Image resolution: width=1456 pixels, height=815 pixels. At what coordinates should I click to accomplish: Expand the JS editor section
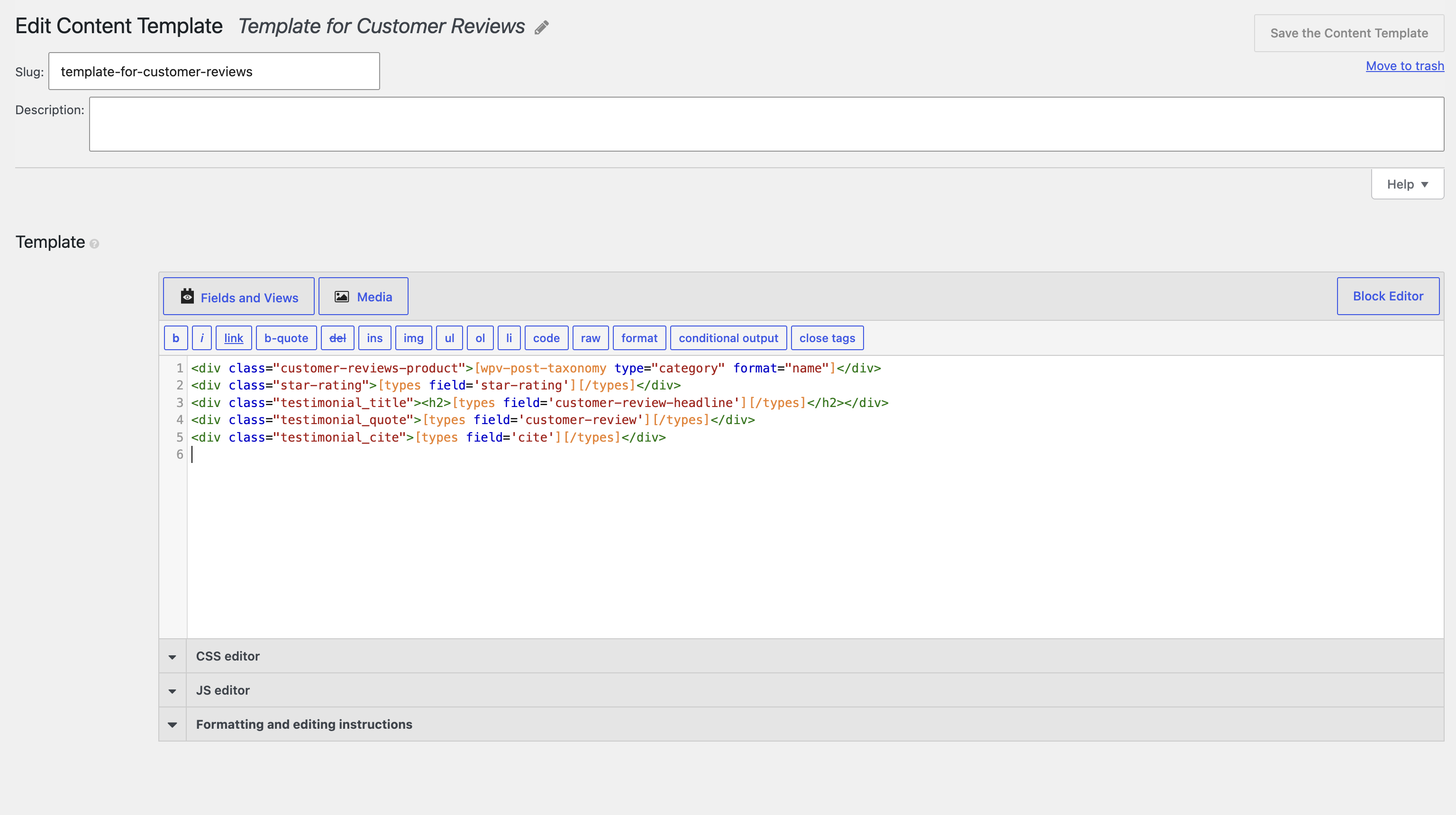point(801,690)
